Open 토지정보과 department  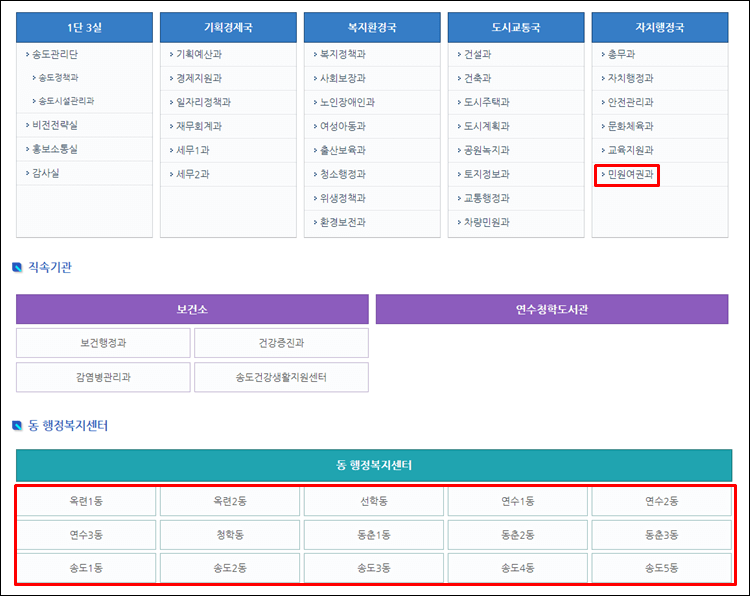pos(487,174)
